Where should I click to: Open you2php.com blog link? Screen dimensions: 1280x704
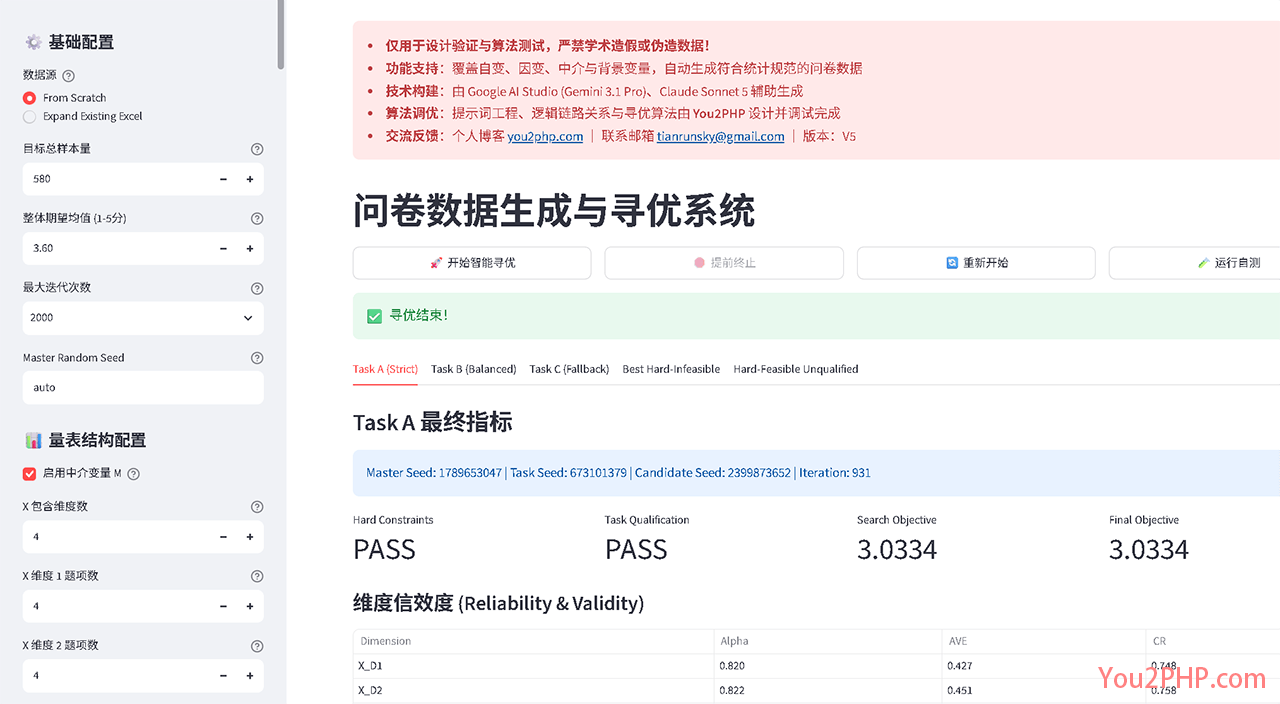(545, 137)
